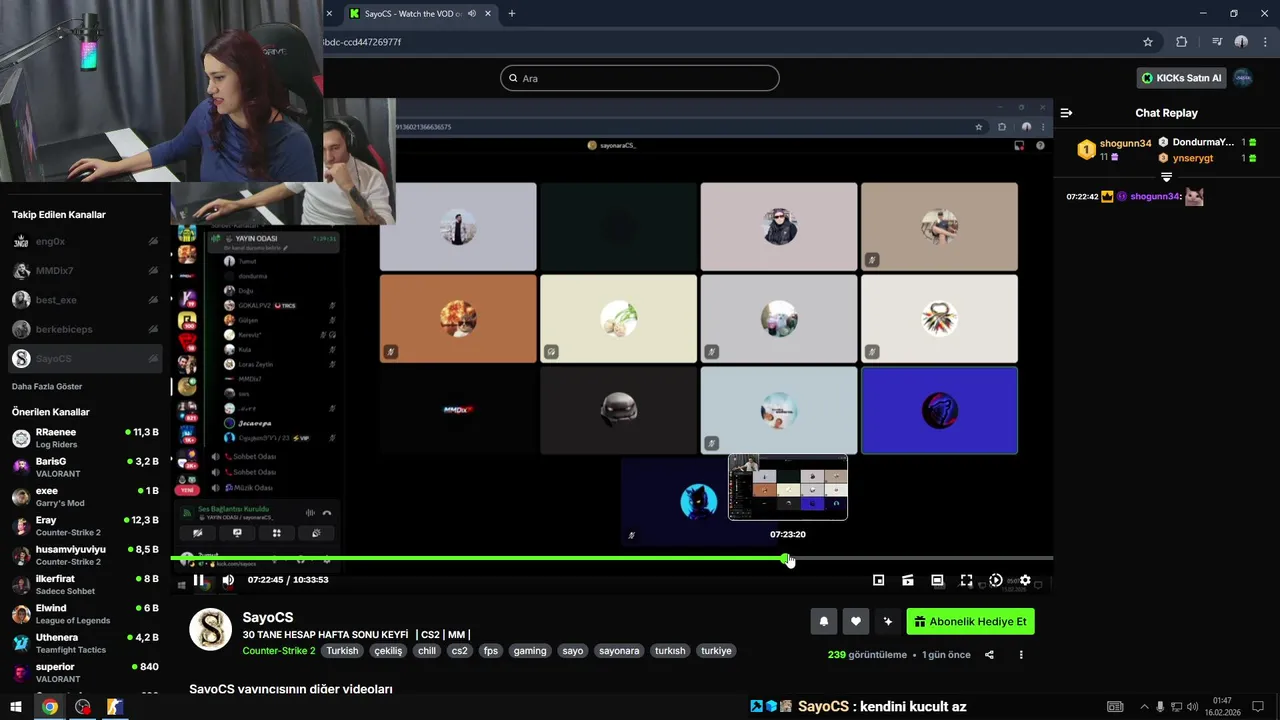Click the Windows Start button
This screenshot has height=720, width=1280.
coord(16,707)
